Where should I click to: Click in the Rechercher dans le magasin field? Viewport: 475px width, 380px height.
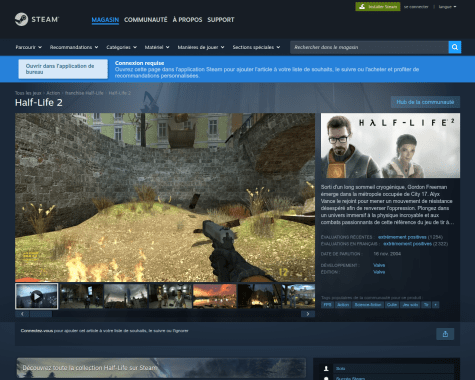369,47
